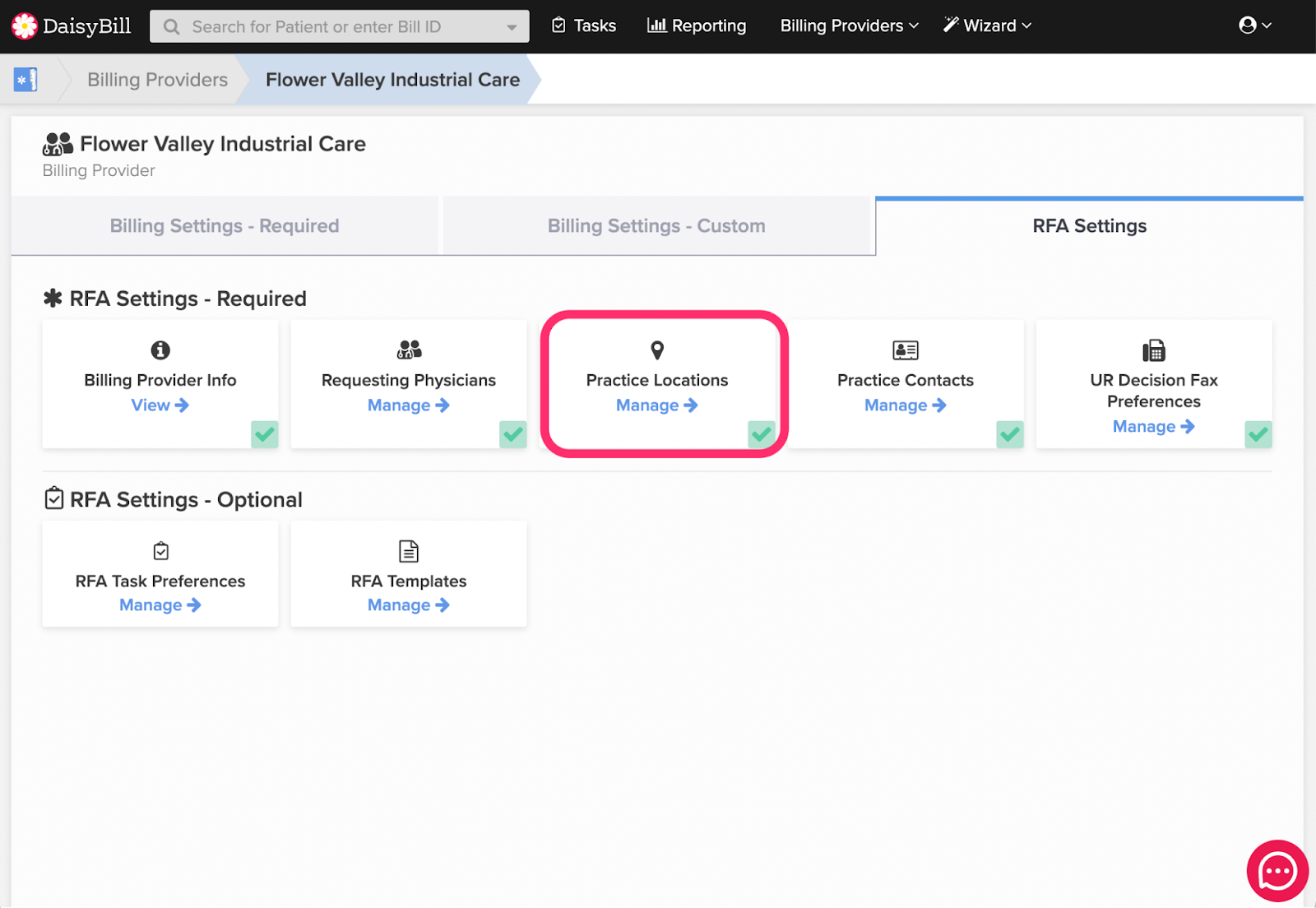This screenshot has width=1316, height=908.
Task: Click the RFA Task Preferences clipboard icon
Action: (x=161, y=551)
